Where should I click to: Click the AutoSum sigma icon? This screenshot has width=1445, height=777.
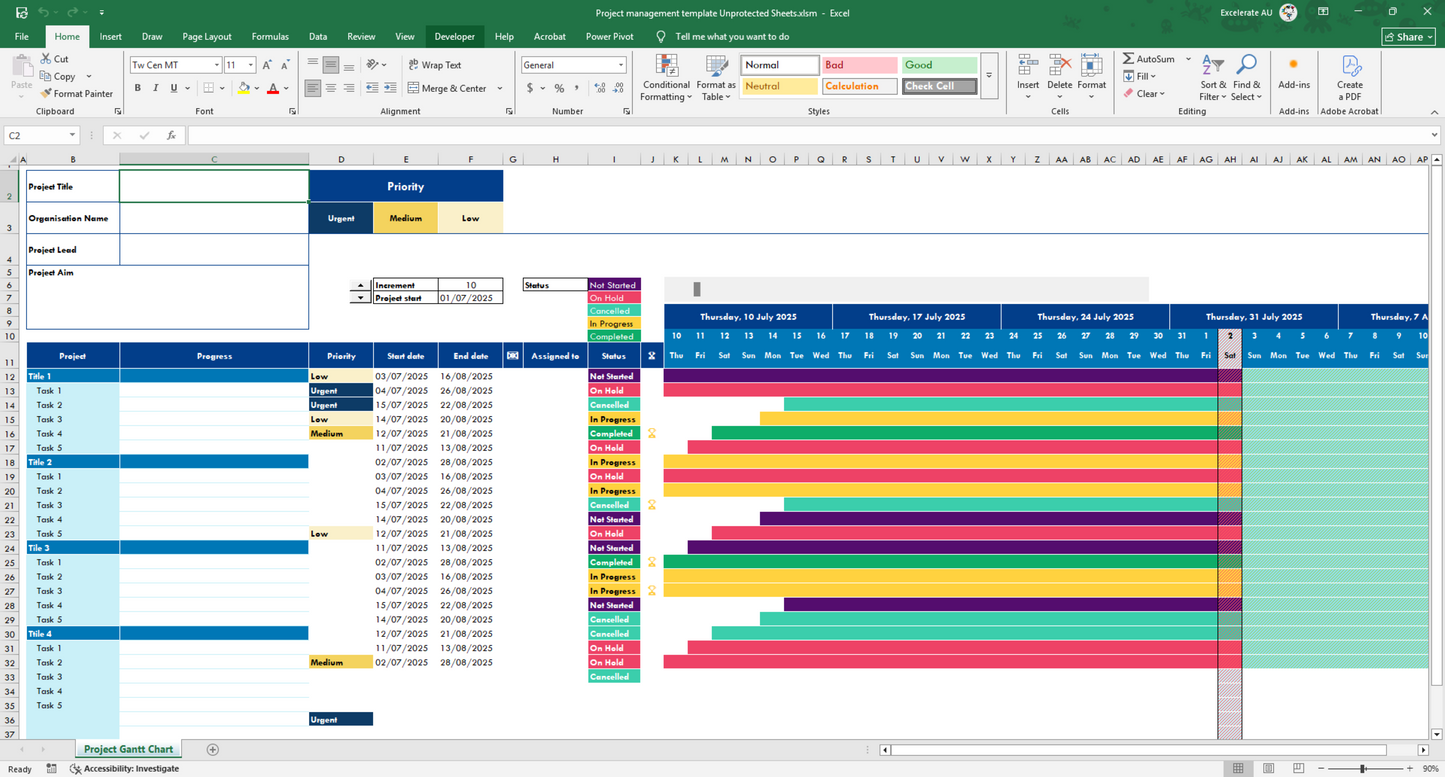[x=1128, y=59]
